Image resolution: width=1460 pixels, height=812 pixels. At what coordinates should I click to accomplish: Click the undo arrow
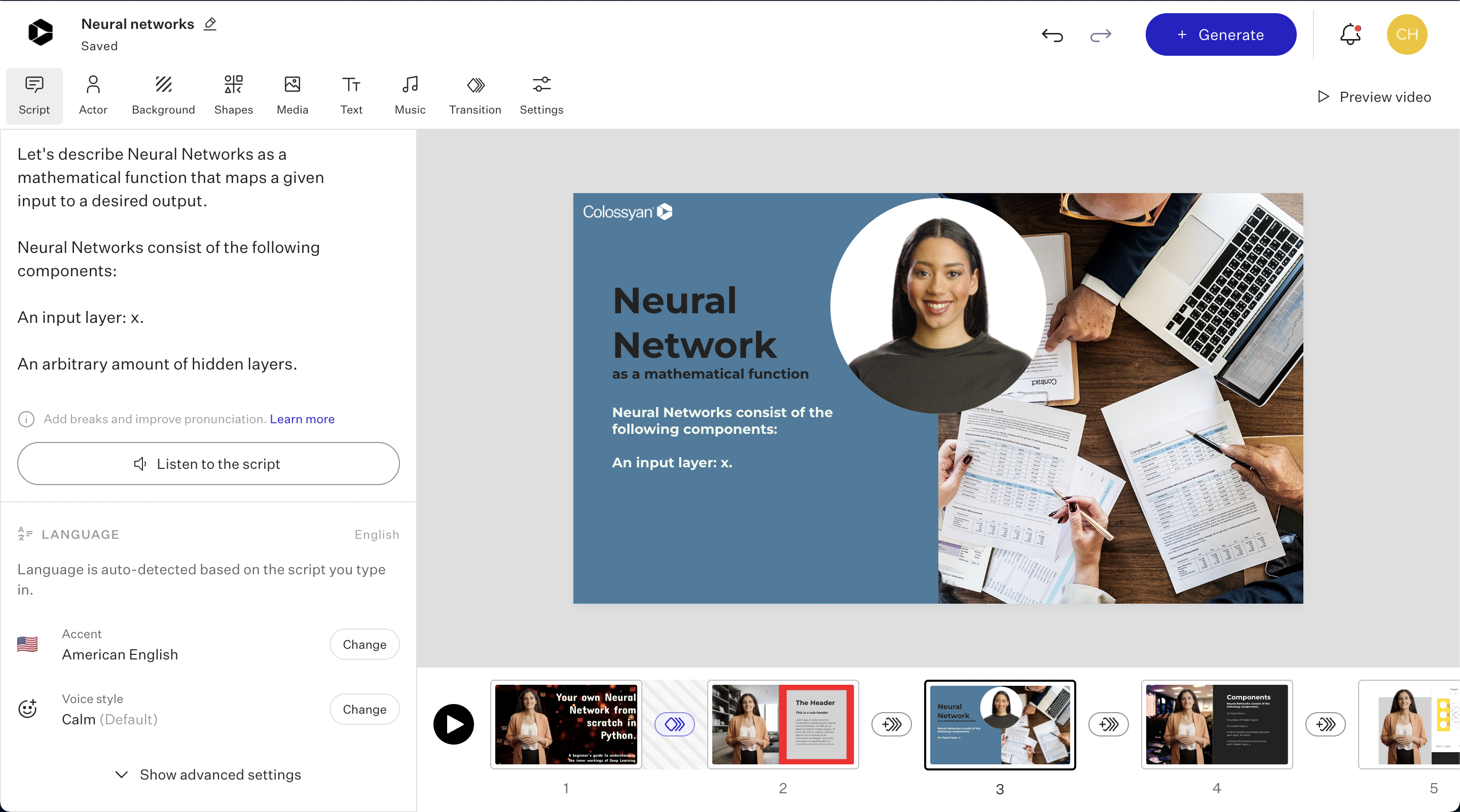pyautogui.click(x=1052, y=35)
